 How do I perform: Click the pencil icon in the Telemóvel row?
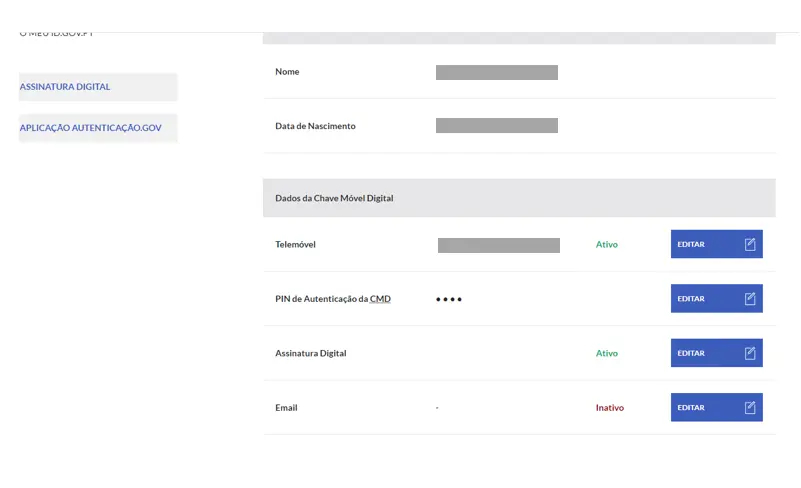point(750,244)
